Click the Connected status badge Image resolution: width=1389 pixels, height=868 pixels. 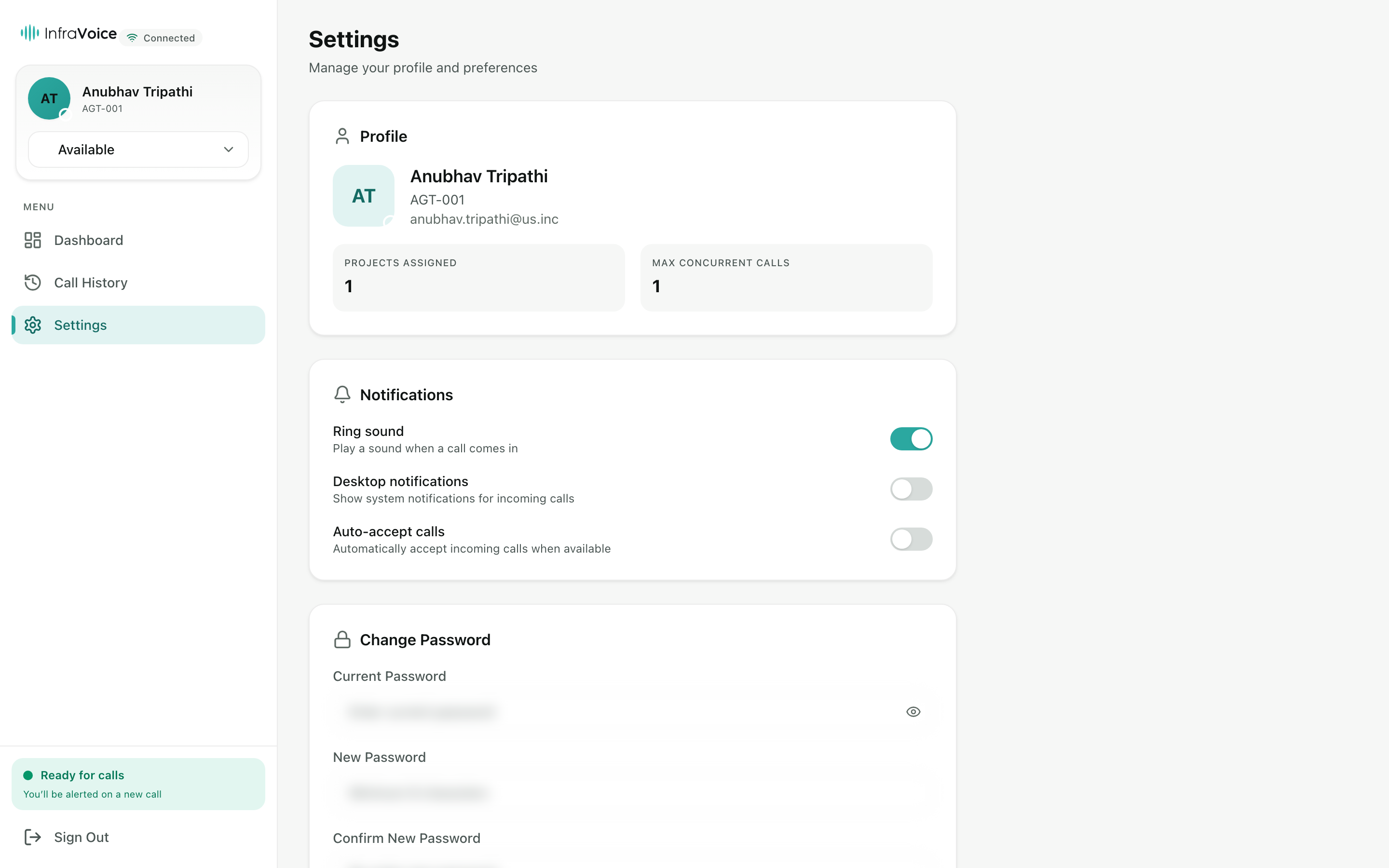161,38
